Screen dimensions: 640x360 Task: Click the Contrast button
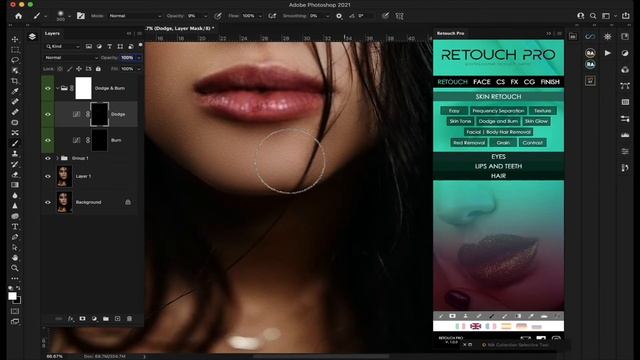[x=533, y=143]
